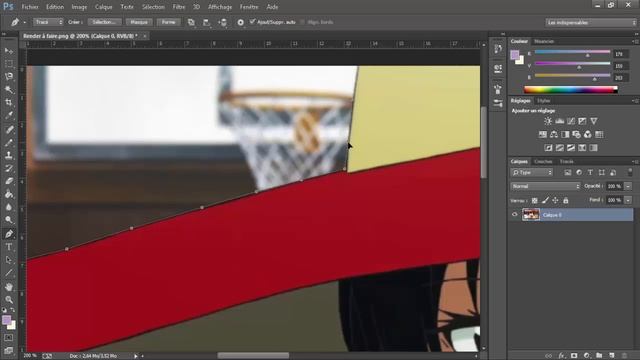Image resolution: width=640 pixels, height=360 pixels.
Task: Select the Hand tool
Action: 9,287
